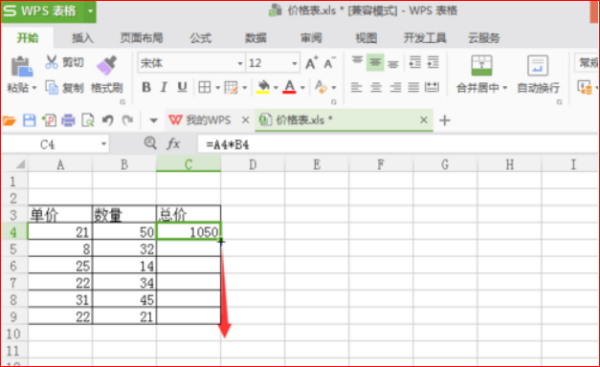600x367 pixels.
Task: Apply cell borders icon
Action: tap(204, 87)
